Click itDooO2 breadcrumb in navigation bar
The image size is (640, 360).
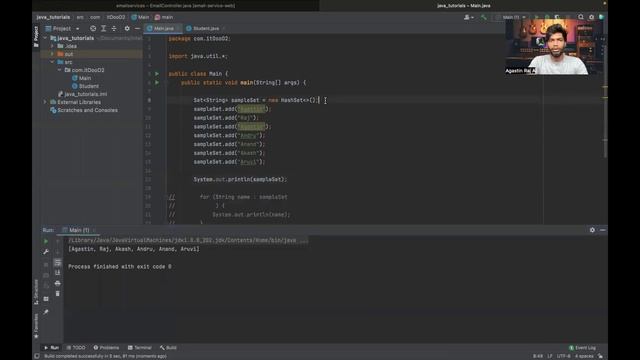tap(116, 17)
